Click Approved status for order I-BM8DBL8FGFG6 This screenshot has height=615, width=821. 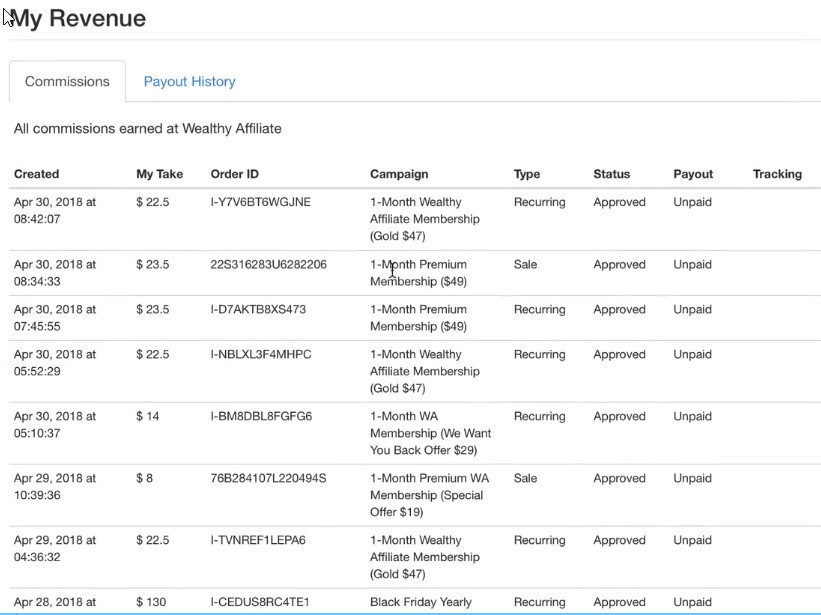pyautogui.click(x=619, y=416)
